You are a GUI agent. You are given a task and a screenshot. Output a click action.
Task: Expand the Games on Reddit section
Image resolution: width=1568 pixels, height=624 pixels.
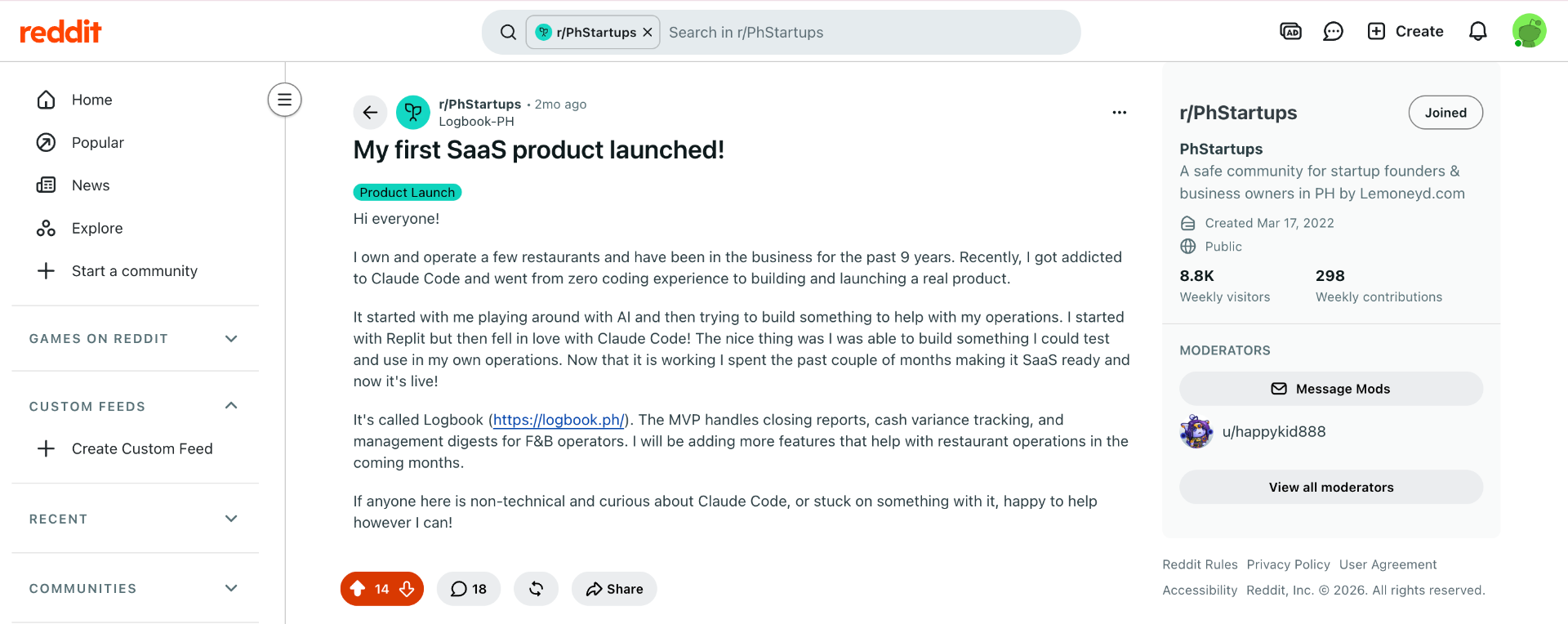pyautogui.click(x=136, y=339)
